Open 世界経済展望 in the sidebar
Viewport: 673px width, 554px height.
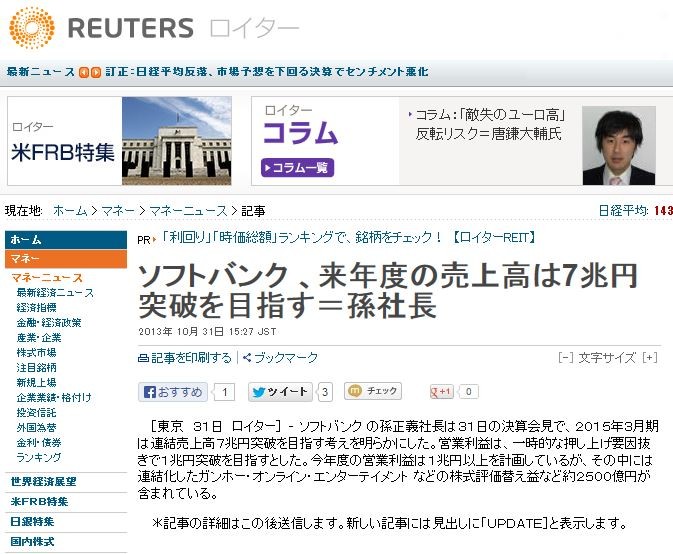(43, 481)
